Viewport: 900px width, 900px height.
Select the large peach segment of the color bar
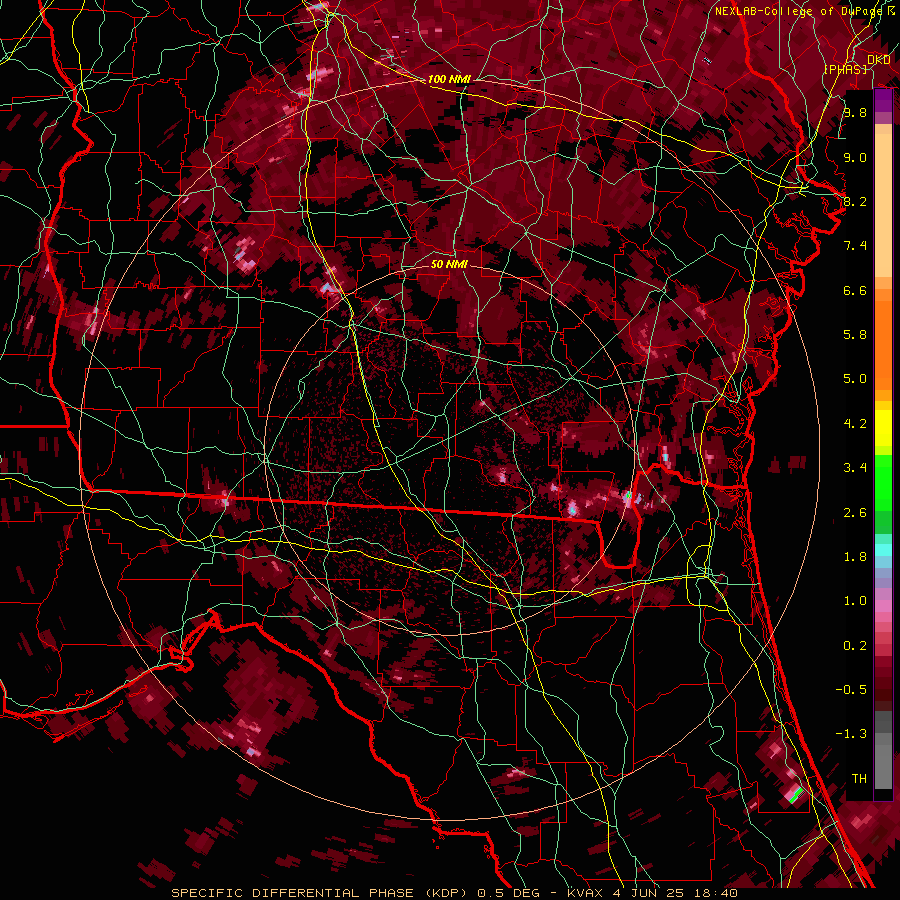[x=883, y=207]
